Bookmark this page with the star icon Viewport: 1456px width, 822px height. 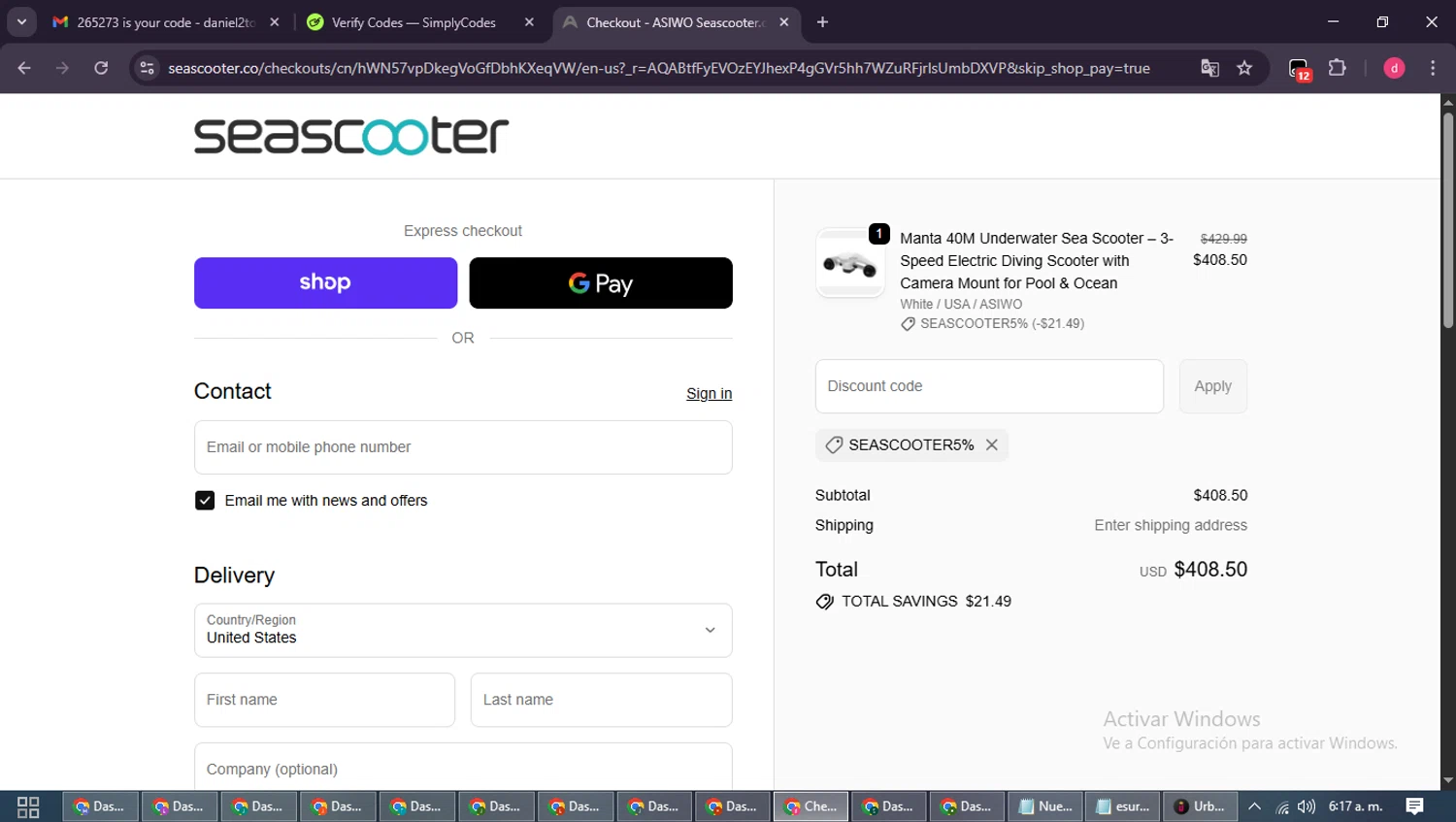(1244, 68)
